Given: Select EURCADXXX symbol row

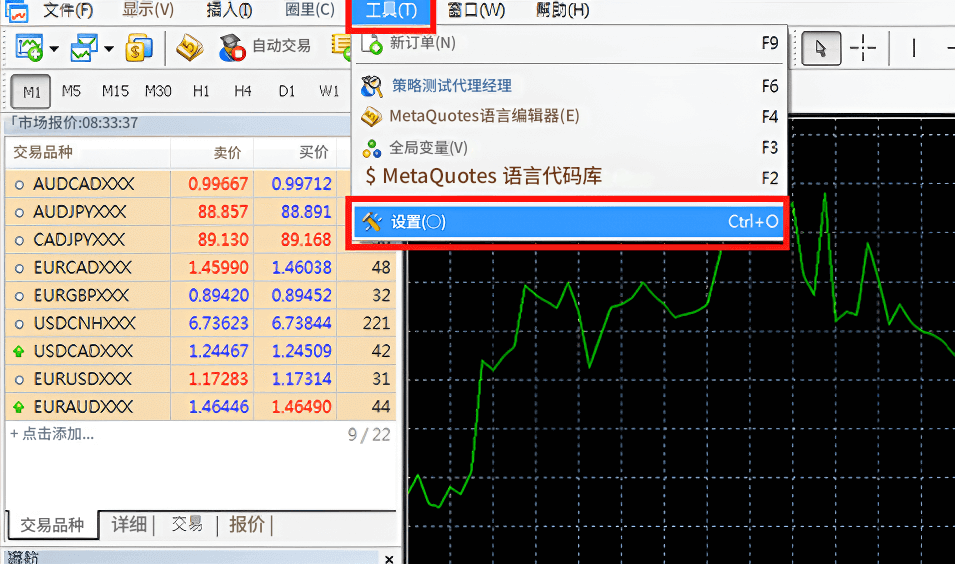Looking at the screenshot, I should [200, 267].
